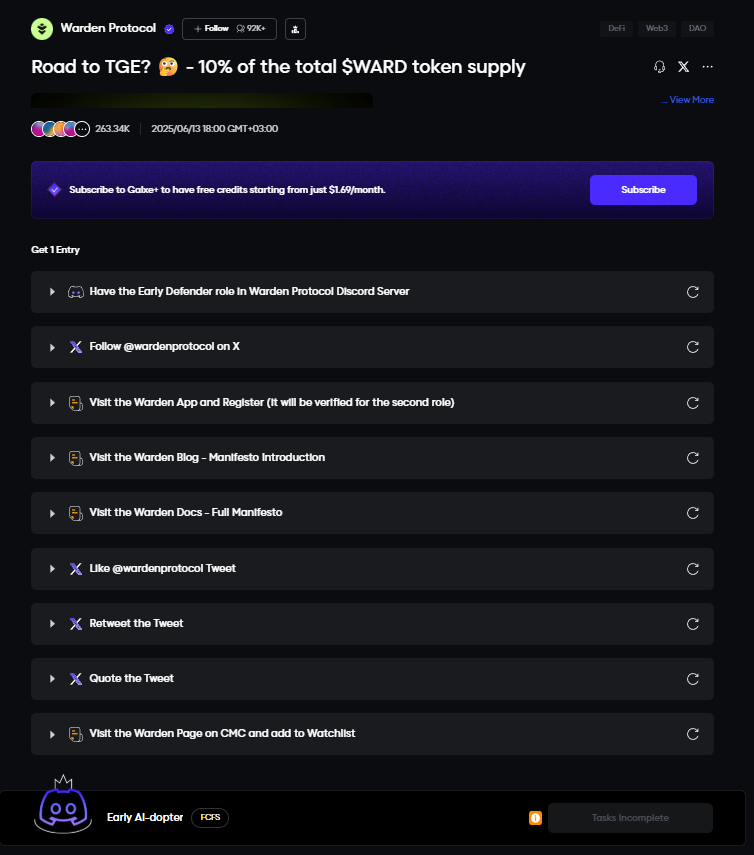The height and width of the screenshot is (855, 754).
Task: Expand the Like @wardenprotocol Tweet task
Action: tap(52, 568)
